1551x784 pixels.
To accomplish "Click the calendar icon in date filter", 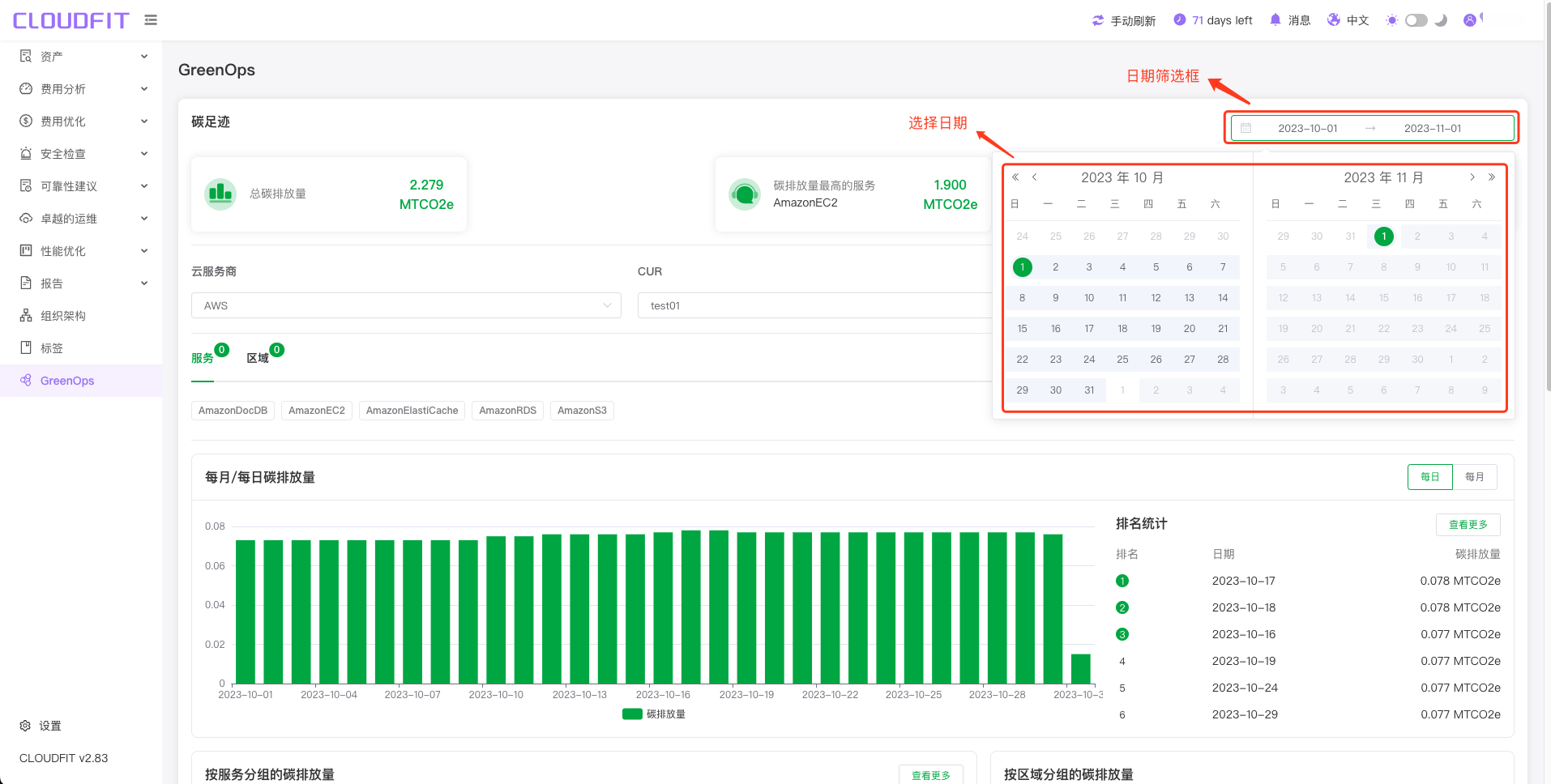I will click(1246, 128).
